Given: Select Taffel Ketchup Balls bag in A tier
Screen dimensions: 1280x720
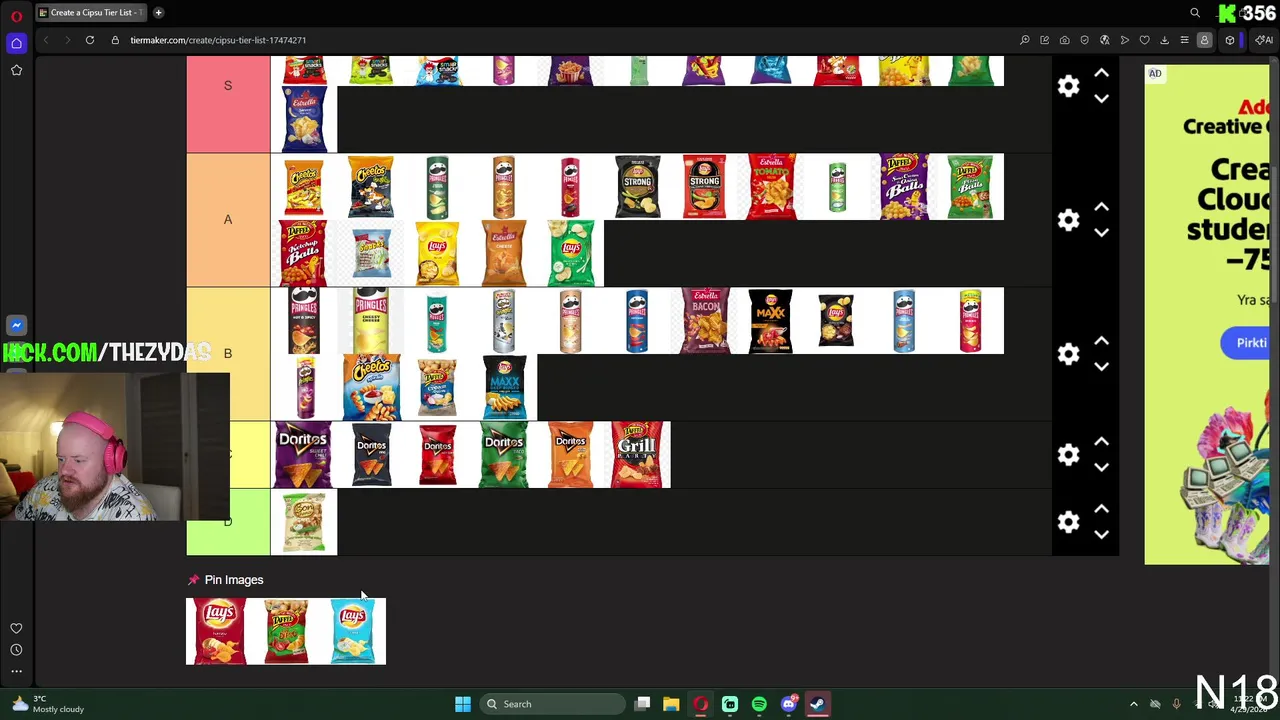Looking at the screenshot, I should coord(304,254).
